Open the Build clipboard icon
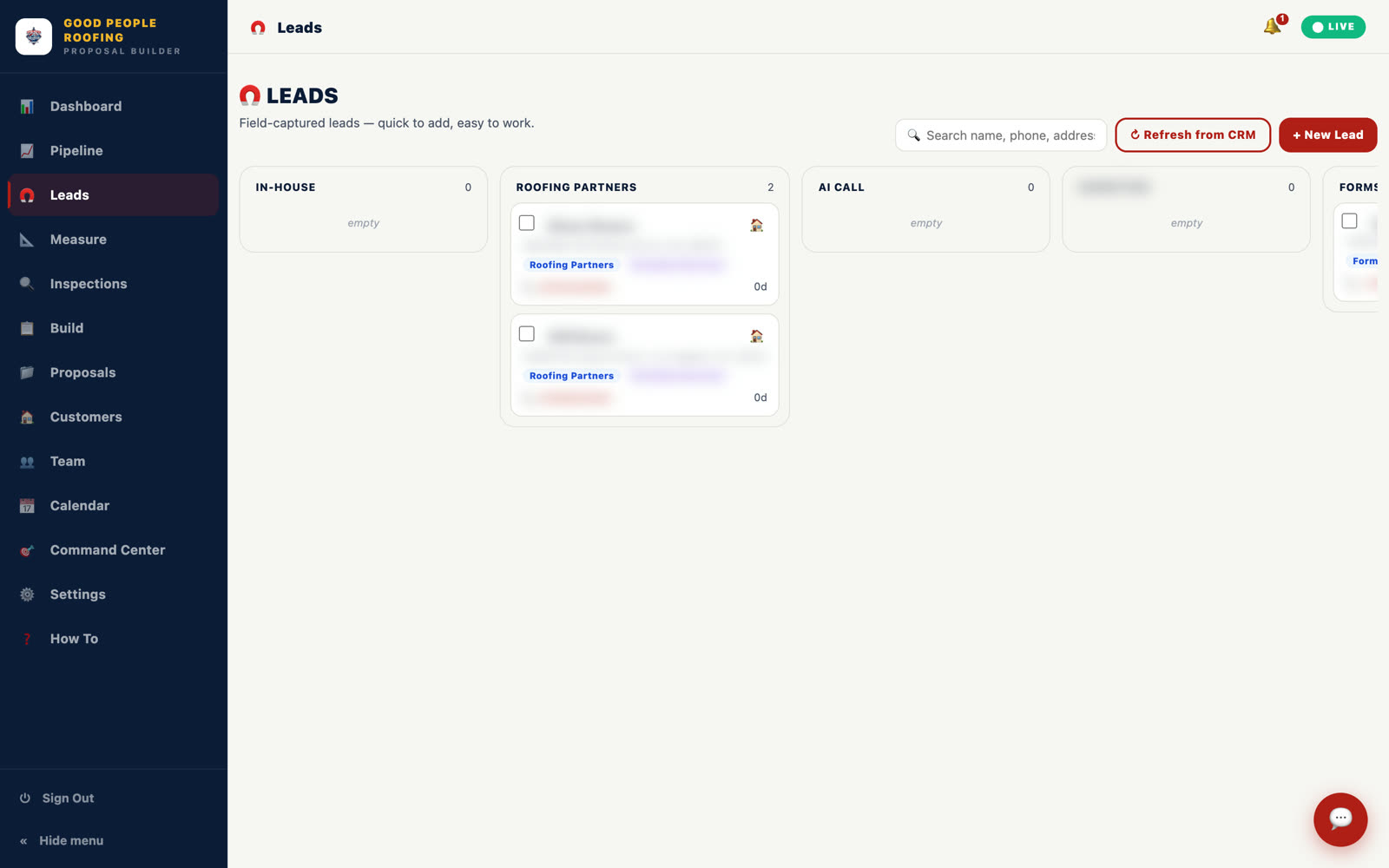 [27, 328]
